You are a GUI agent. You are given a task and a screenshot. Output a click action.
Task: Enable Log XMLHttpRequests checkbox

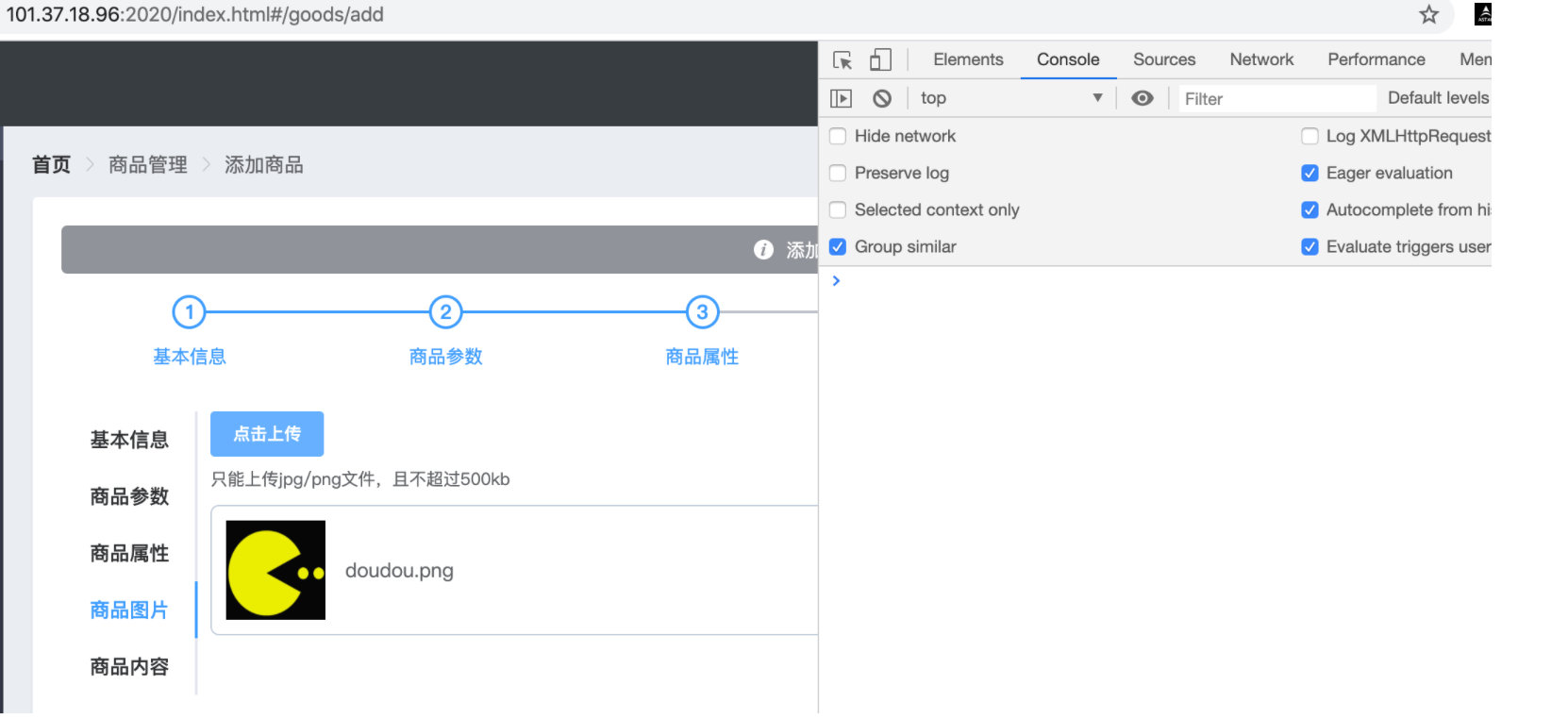1309,136
